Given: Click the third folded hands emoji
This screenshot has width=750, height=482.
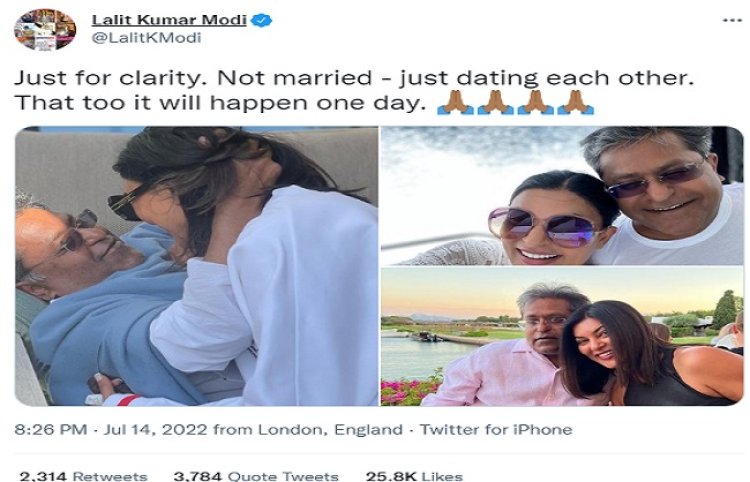Looking at the screenshot, I should (x=536, y=102).
